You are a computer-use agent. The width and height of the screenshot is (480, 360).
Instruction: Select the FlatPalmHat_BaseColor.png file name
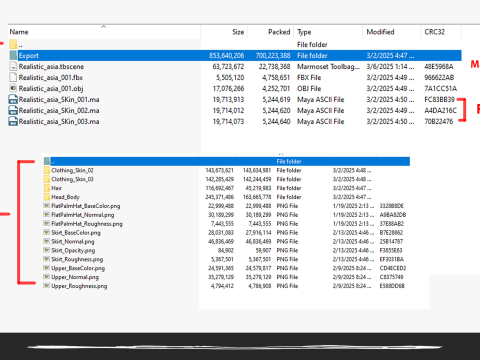[x=86, y=206]
